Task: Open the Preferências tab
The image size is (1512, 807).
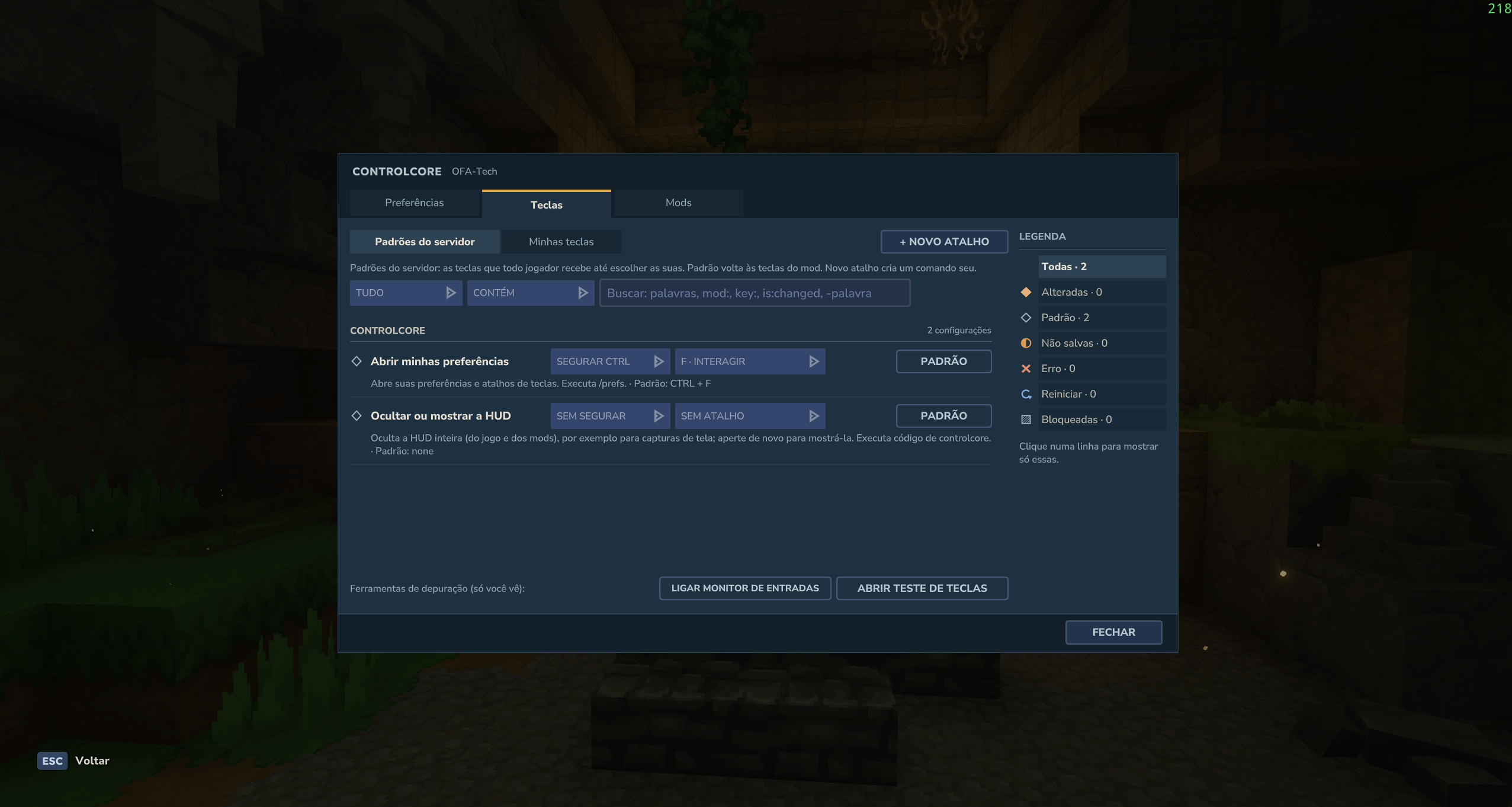Action: pyautogui.click(x=415, y=203)
